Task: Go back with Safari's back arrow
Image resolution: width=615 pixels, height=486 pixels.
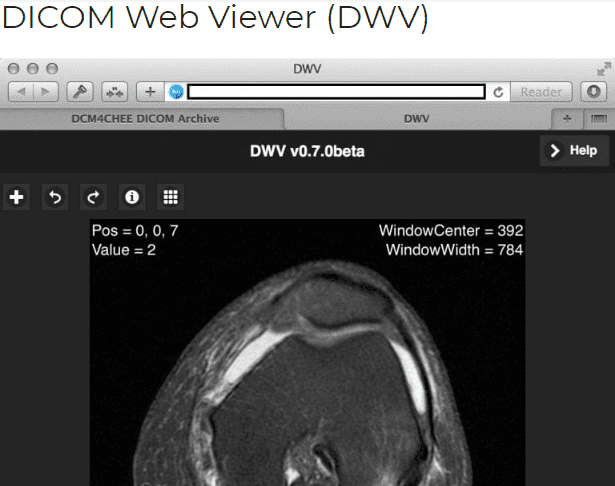Action: (x=21, y=92)
